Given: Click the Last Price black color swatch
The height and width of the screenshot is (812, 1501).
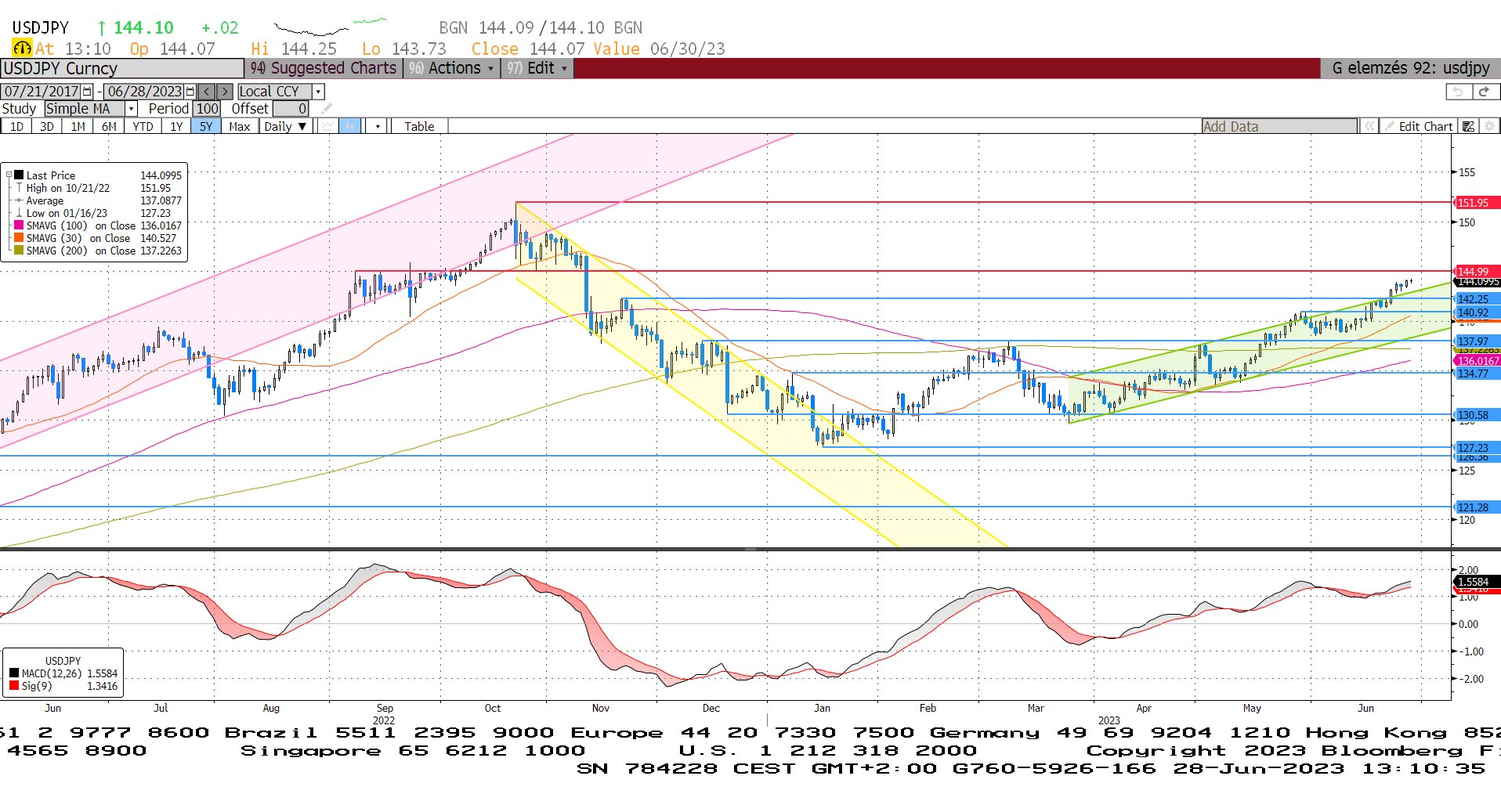Looking at the screenshot, I should pyautogui.click(x=19, y=175).
